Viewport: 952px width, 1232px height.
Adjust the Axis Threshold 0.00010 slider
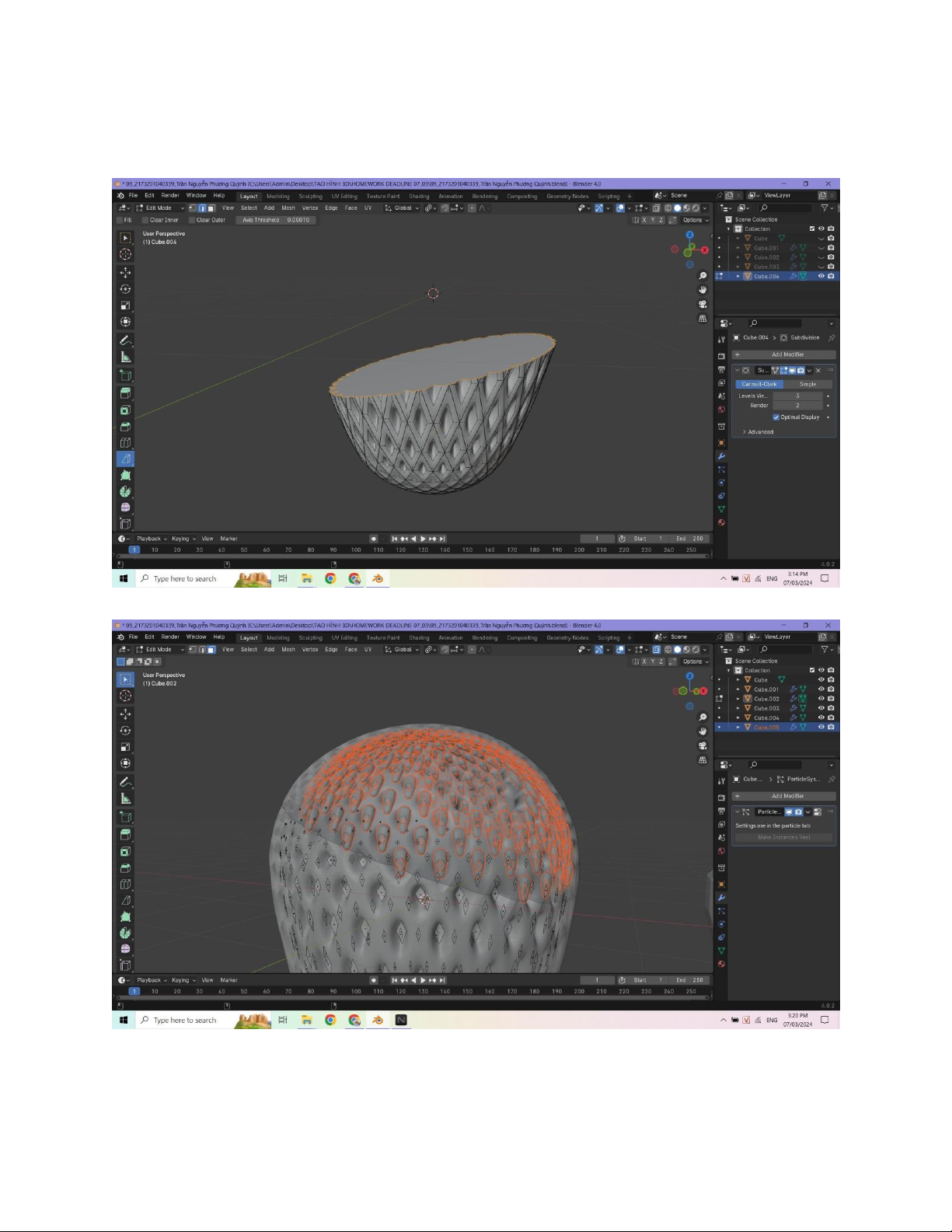click(x=275, y=220)
